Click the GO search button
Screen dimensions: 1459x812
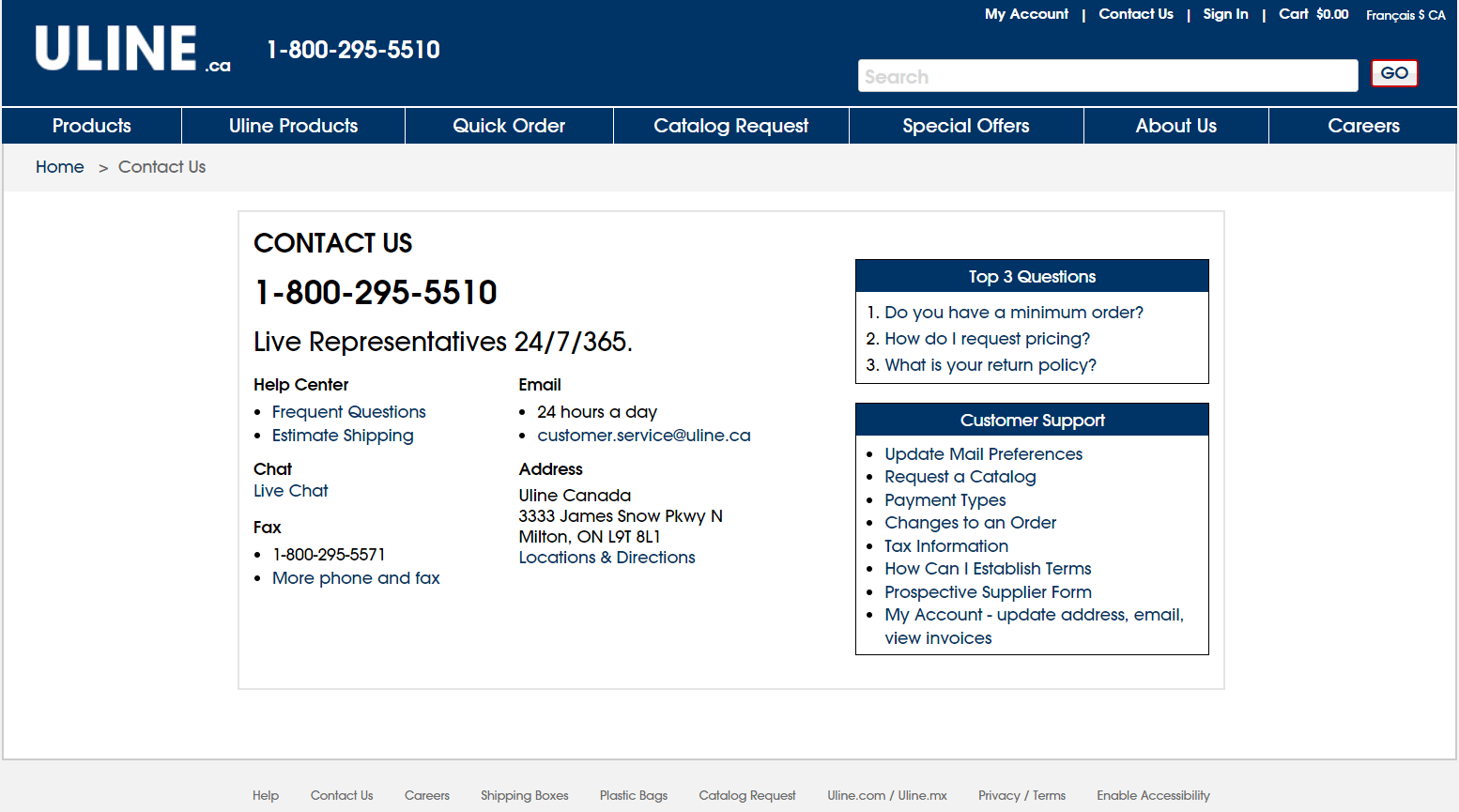point(1394,73)
